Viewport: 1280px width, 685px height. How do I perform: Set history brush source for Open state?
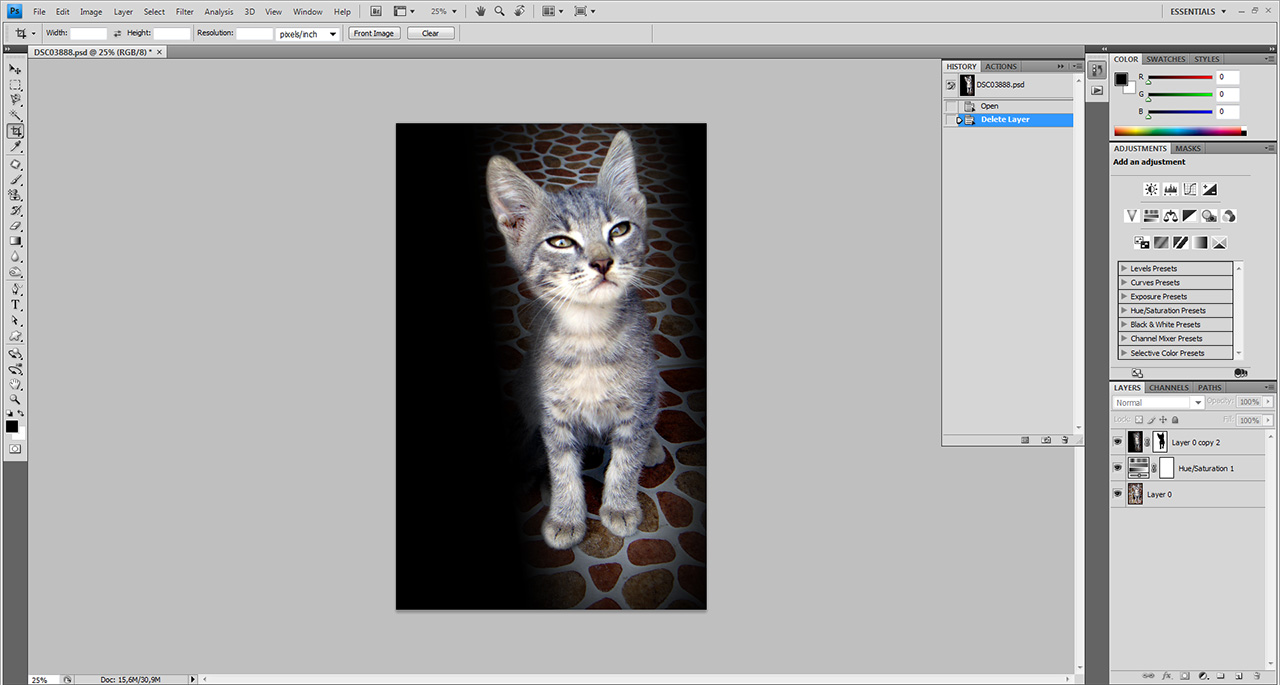click(x=952, y=106)
